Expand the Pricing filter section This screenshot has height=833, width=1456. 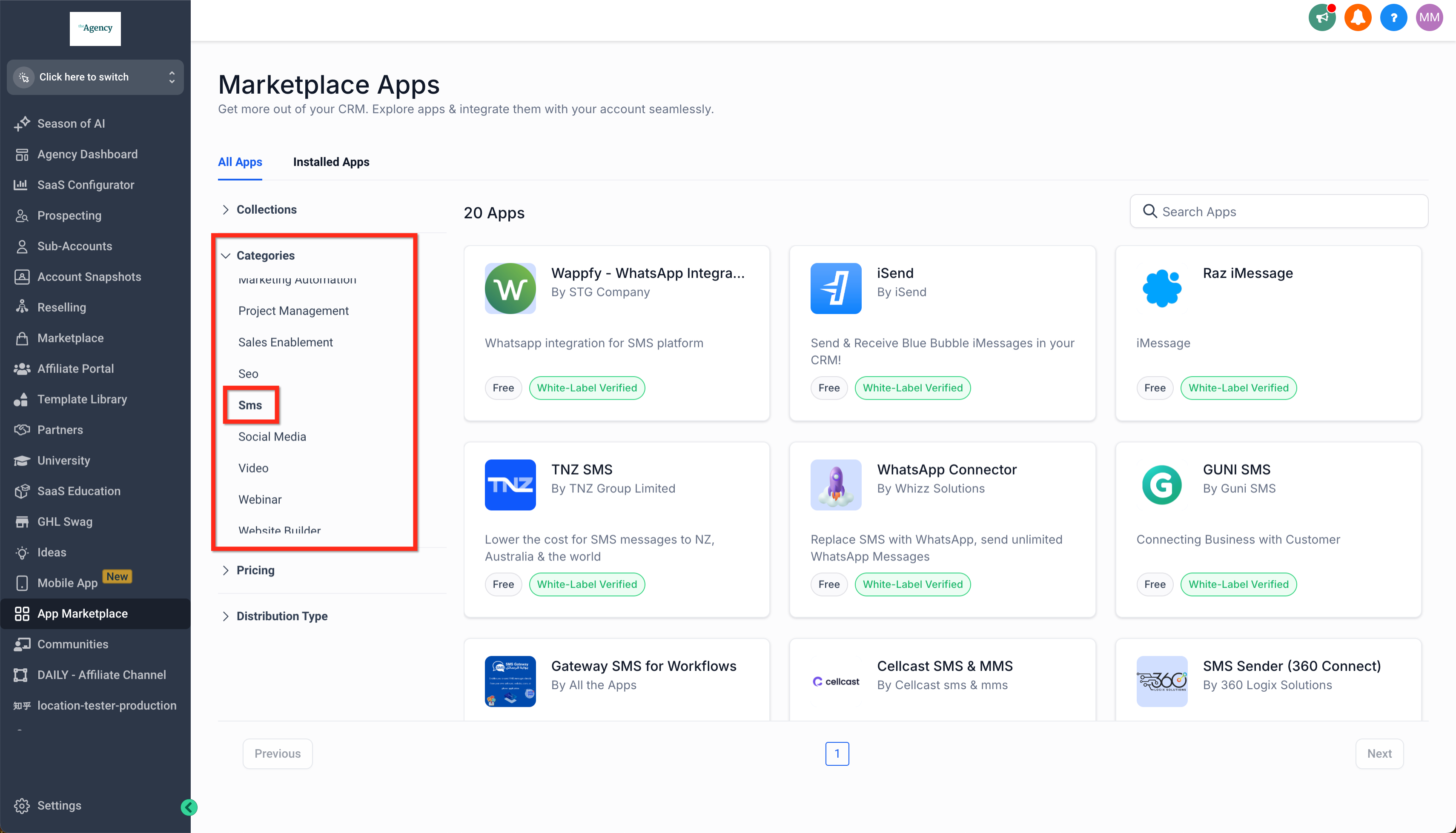[x=255, y=570]
